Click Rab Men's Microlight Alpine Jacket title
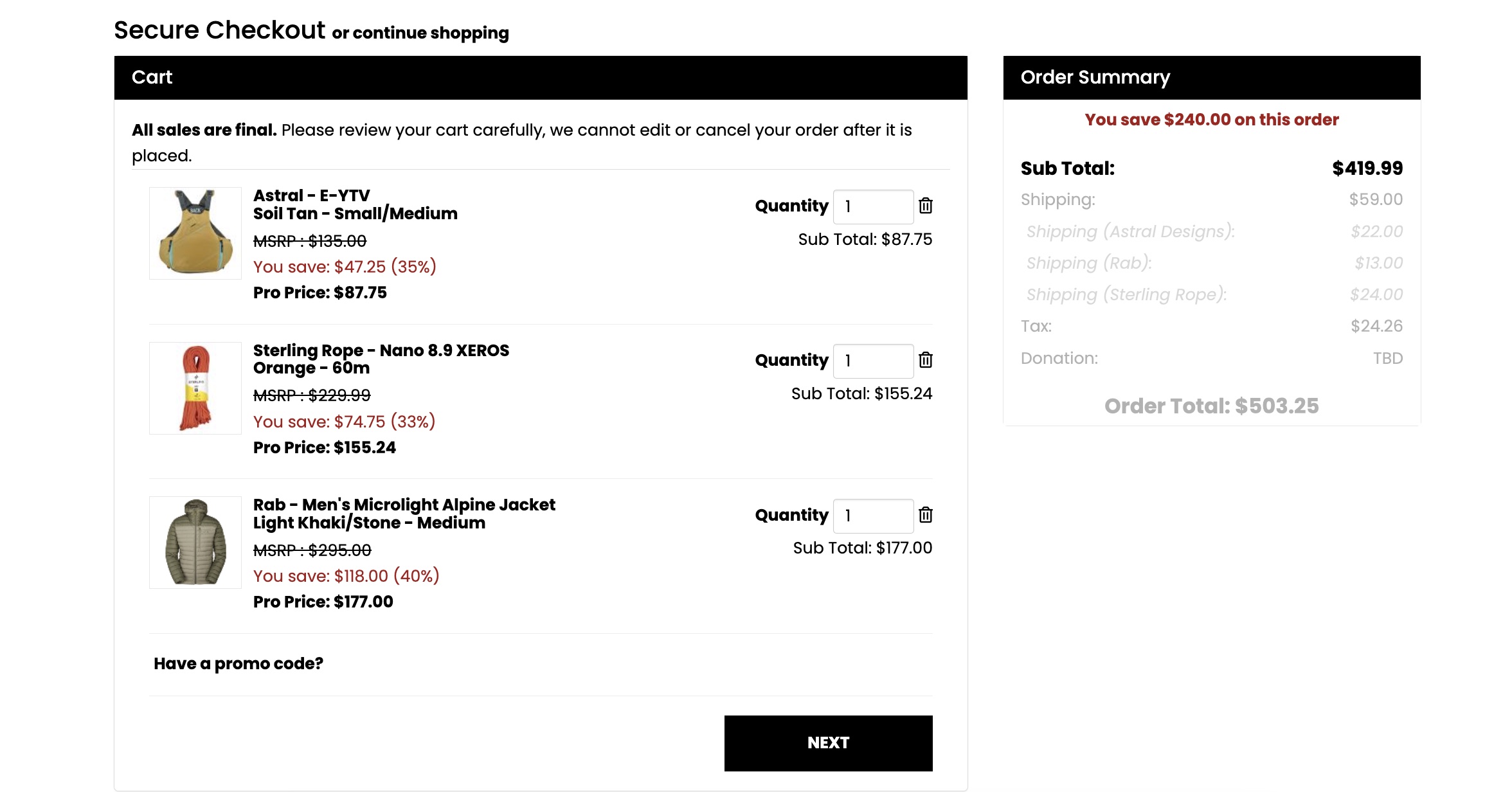 [x=404, y=505]
